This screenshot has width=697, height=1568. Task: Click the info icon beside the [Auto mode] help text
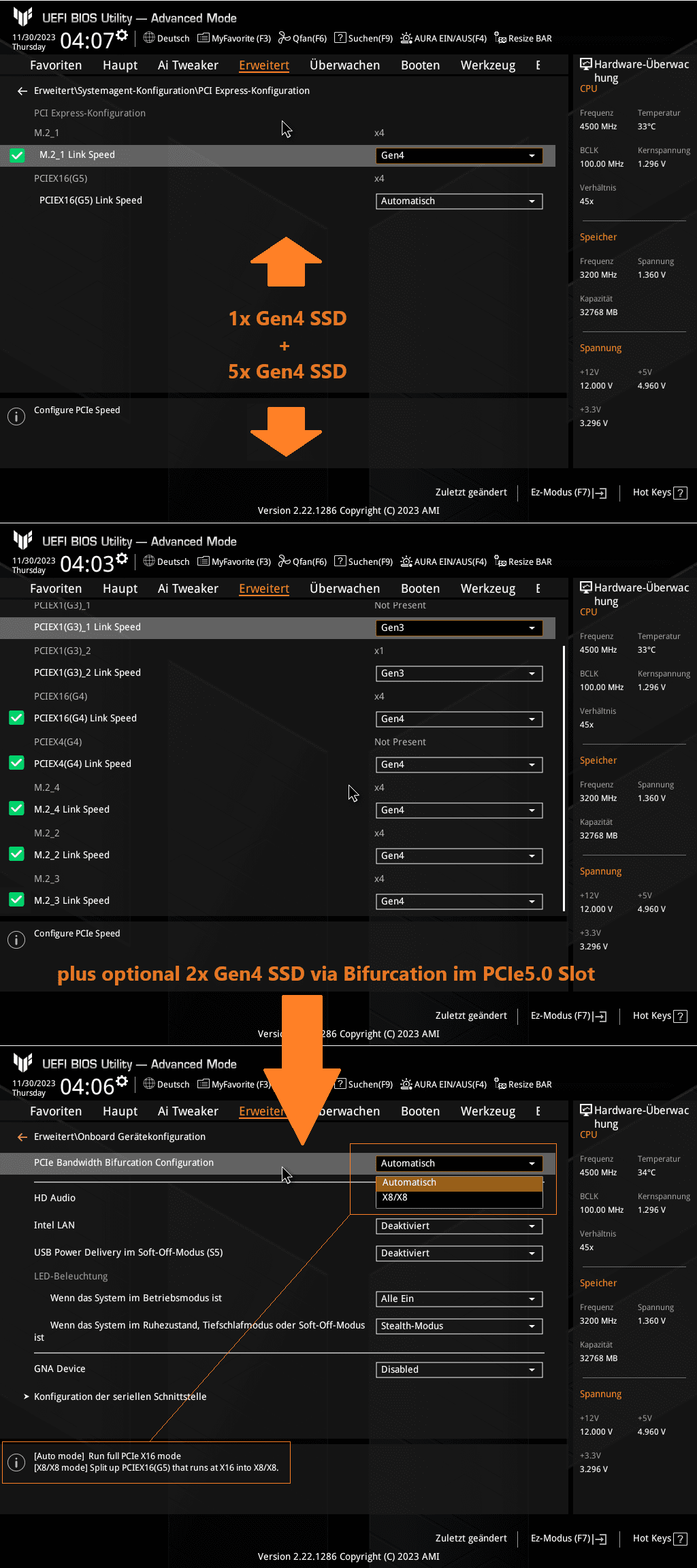click(16, 1462)
